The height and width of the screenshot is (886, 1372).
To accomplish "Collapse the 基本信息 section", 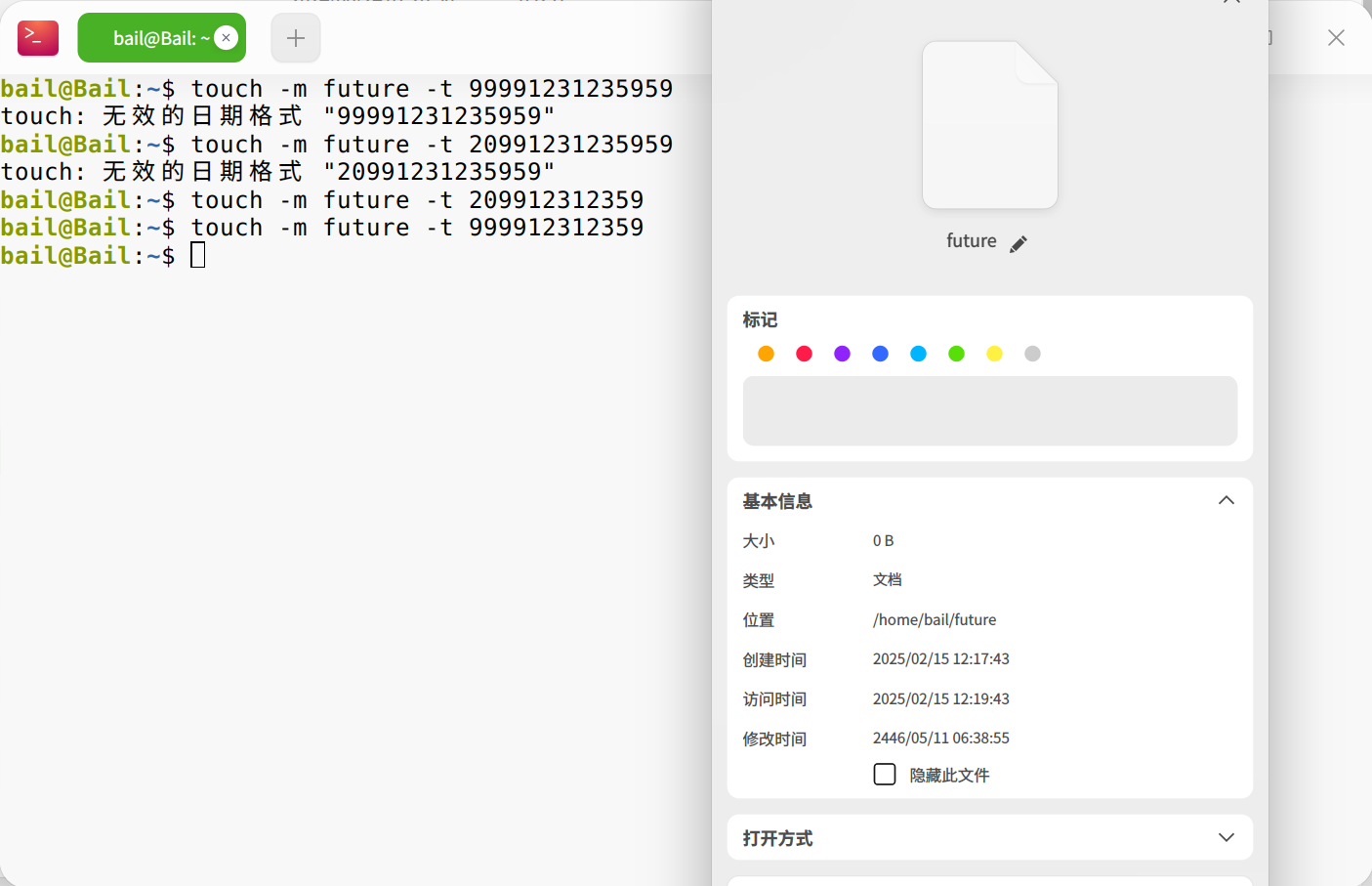I will [x=1226, y=501].
